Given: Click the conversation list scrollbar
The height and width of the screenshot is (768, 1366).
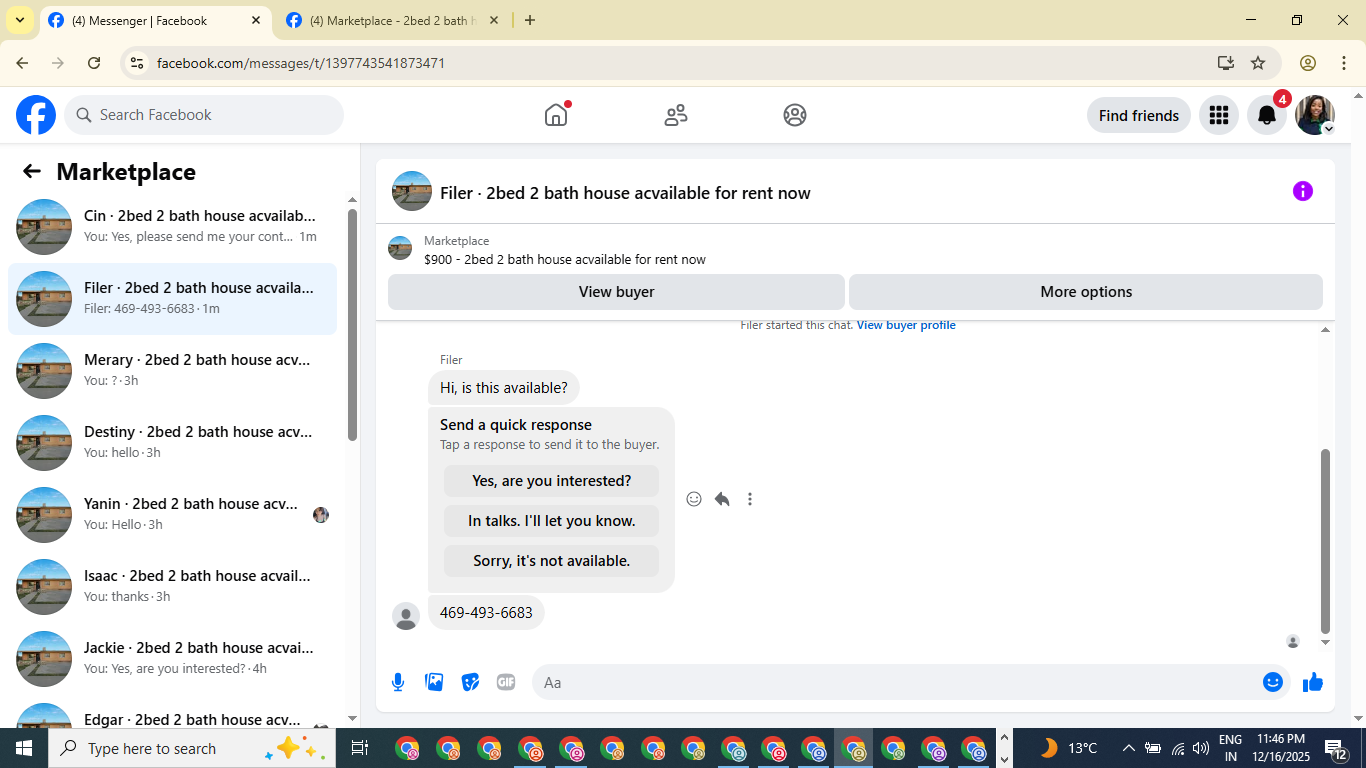Looking at the screenshot, I should [352, 324].
